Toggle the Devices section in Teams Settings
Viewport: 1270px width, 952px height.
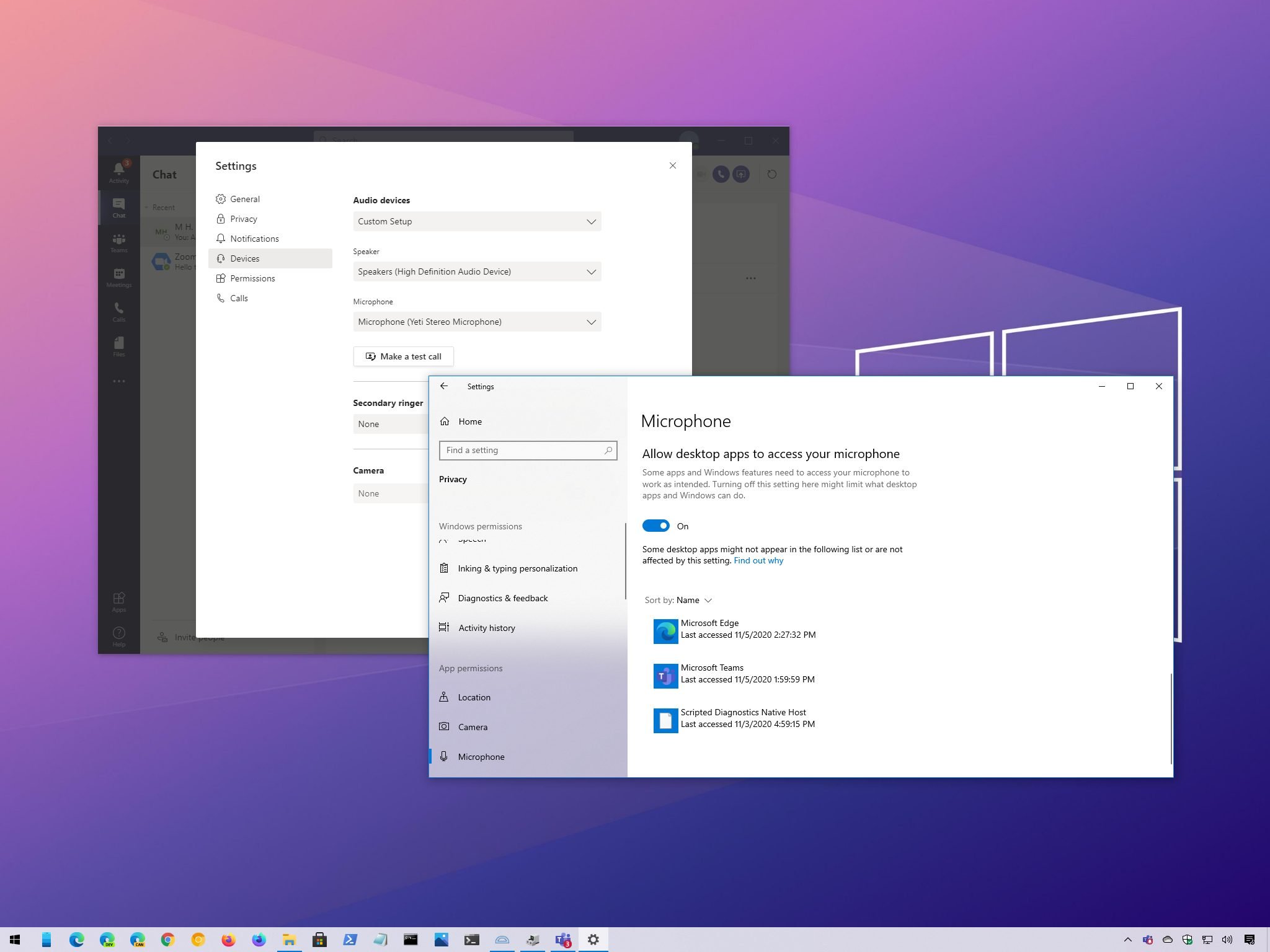243,258
